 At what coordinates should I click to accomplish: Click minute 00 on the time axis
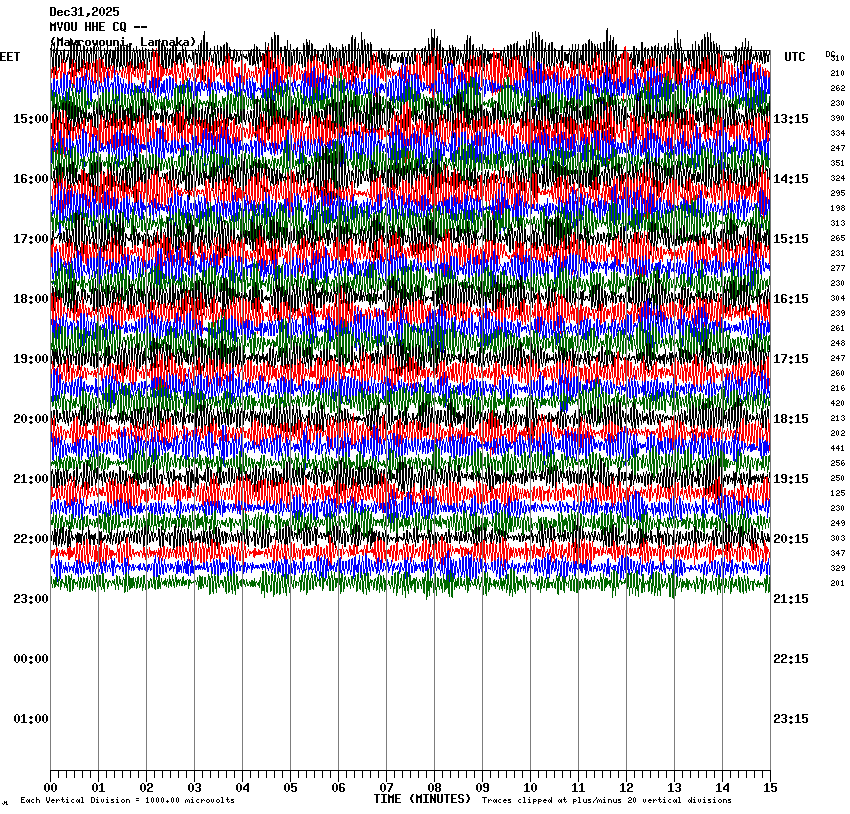(x=50, y=787)
